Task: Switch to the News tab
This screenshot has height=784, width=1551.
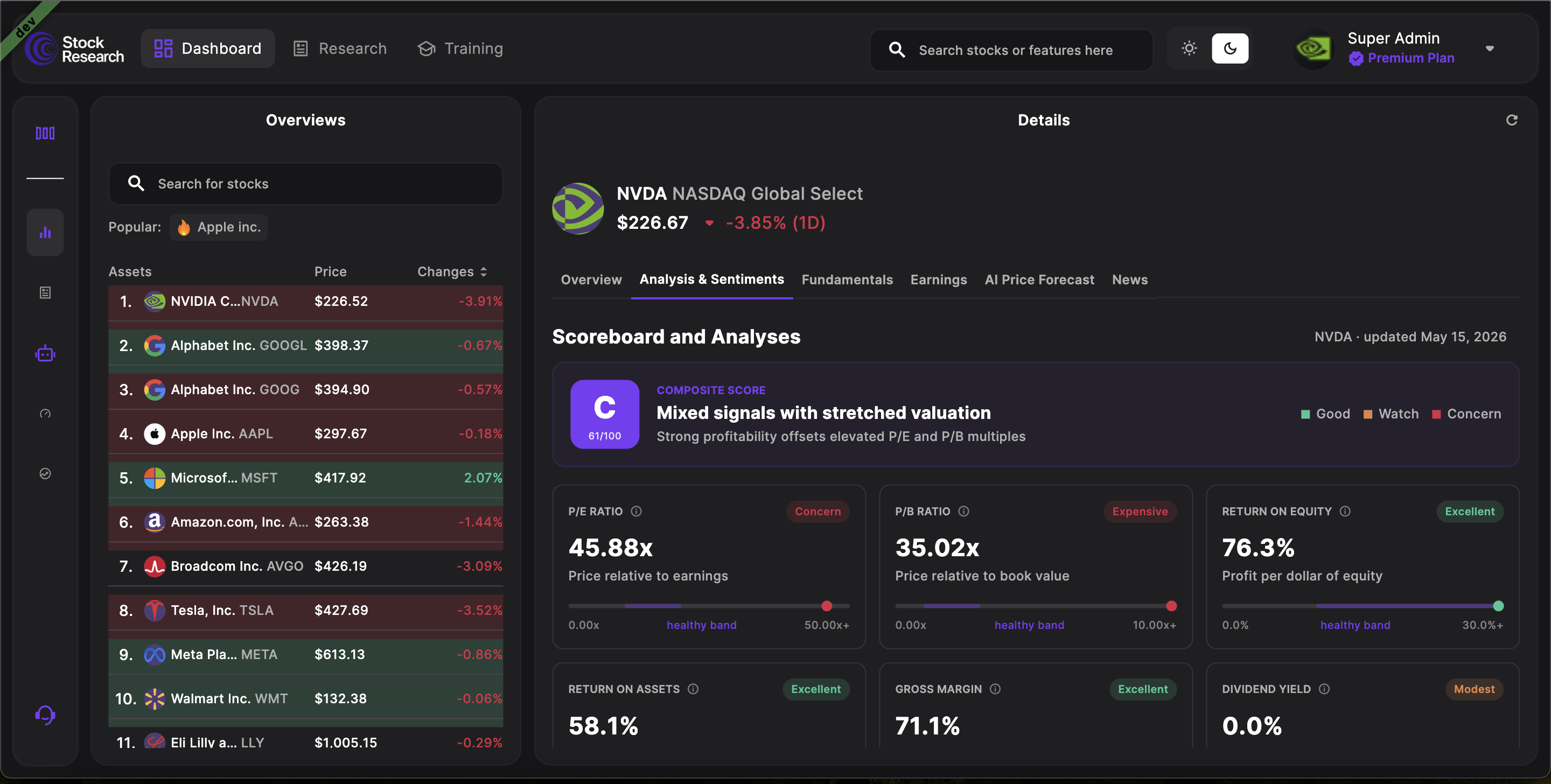Action: 1129,279
